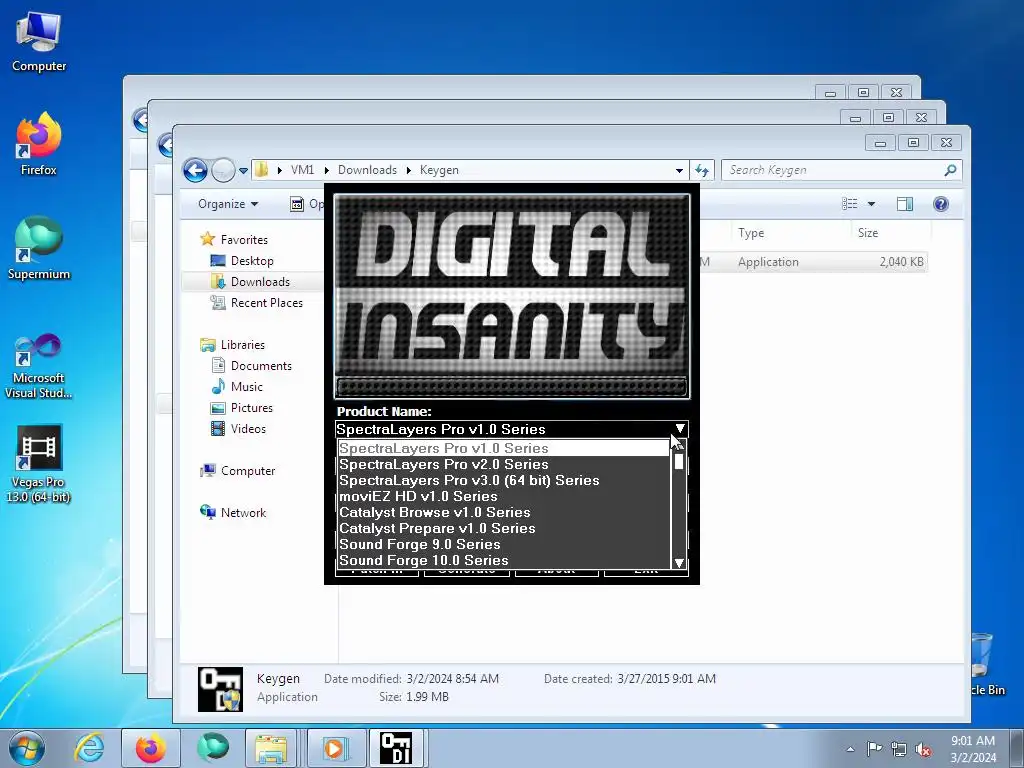Click product list scrollbar down arrow
The width and height of the screenshot is (1024, 768).
pyautogui.click(x=679, y=562)
